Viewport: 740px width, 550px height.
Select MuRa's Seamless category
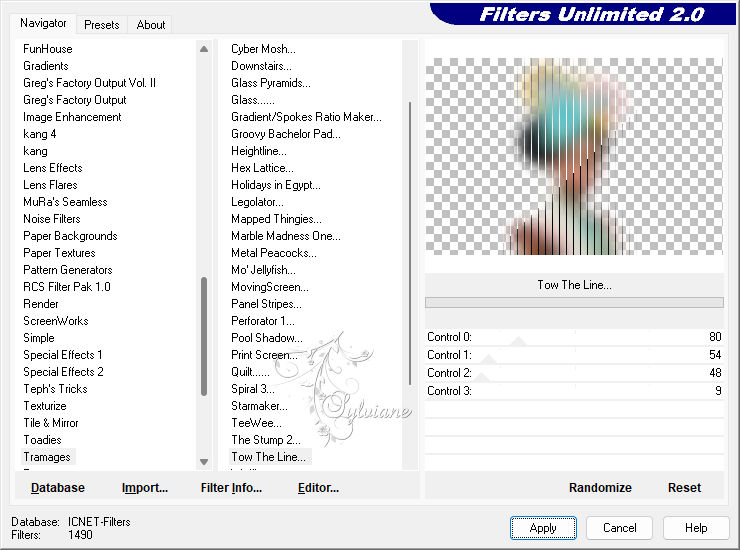65,202
